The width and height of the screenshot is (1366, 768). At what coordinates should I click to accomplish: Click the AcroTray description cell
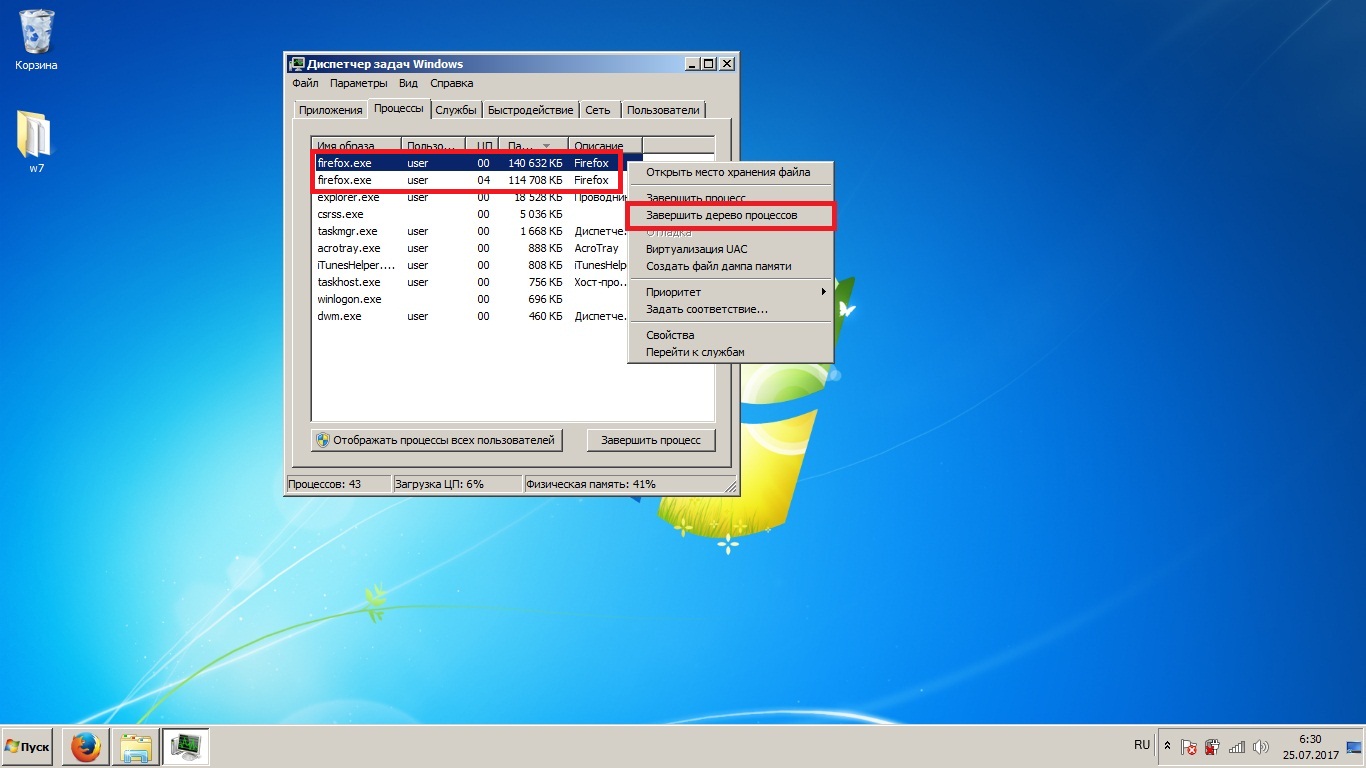[x=597, y=248]
